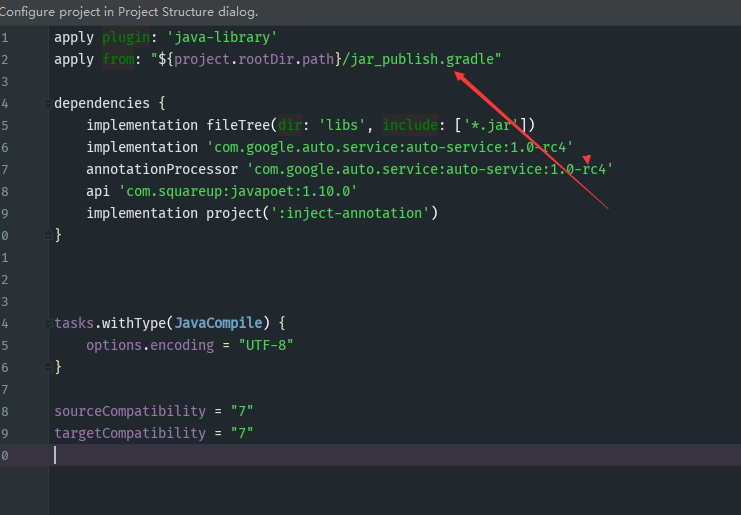Click the 'dependencies' keyword
741x515 pixels.
pos(102,103)
